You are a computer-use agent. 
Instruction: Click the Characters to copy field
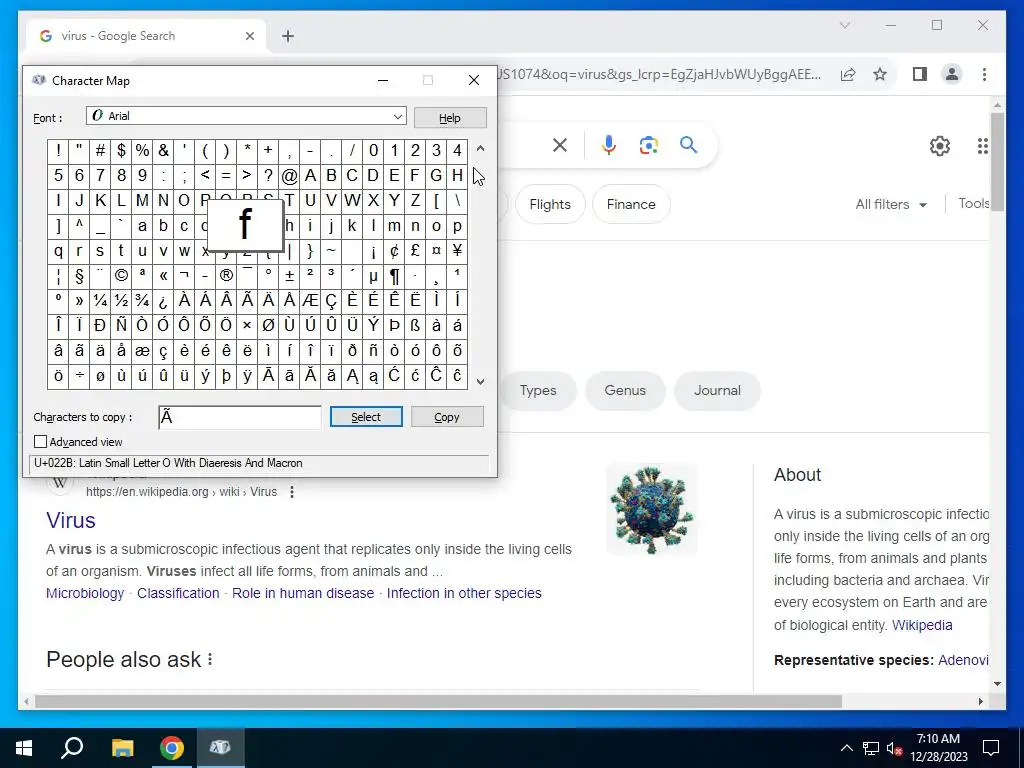240,417
